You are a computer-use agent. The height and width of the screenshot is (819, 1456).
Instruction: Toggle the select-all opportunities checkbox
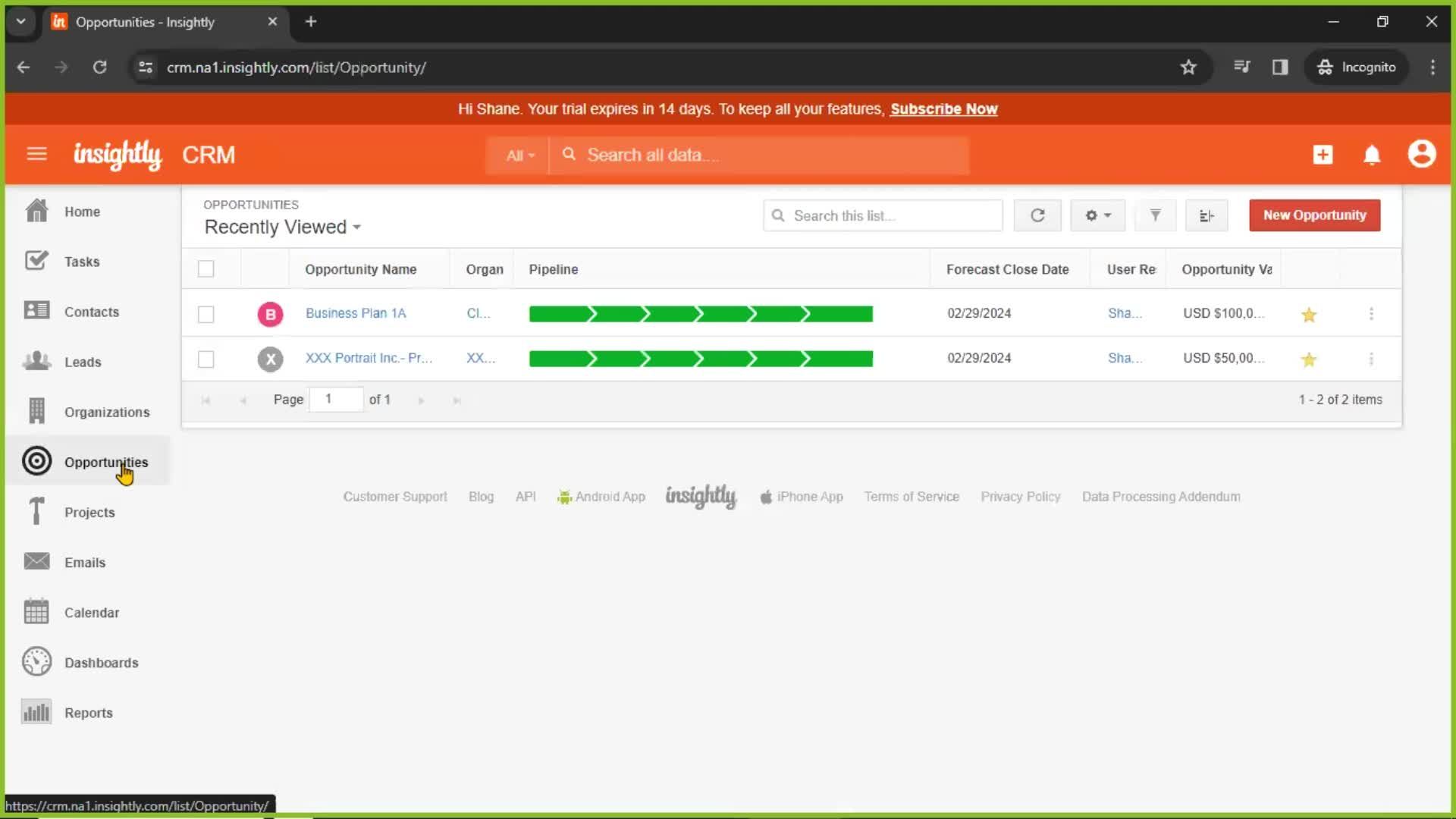click(x=206, y=268)
